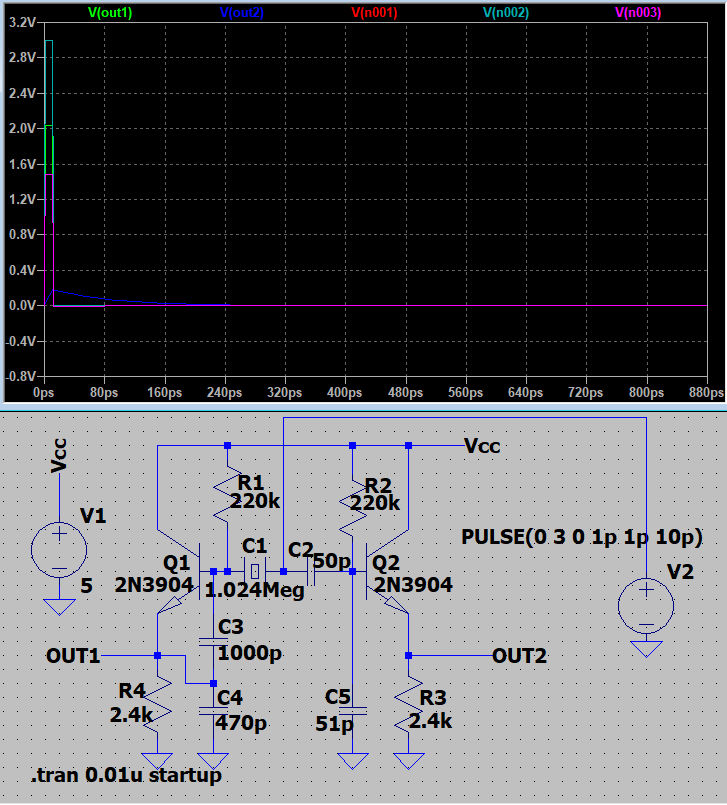Select the V(n002) trace label
The height and width of the screenshot is (805, 727).
click(x=506, y=13)
